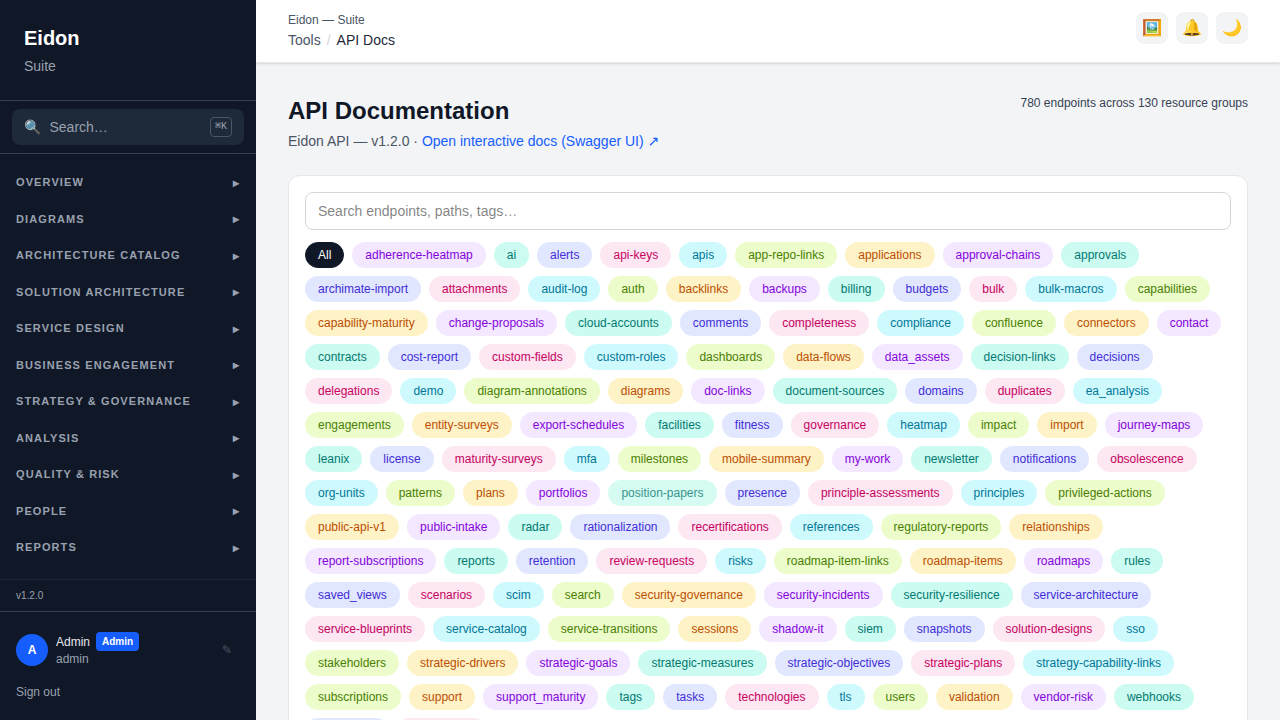The width and height of the screenshot is (1280, 720).
Task: Expand the Overview section
Action: (128, 183)
